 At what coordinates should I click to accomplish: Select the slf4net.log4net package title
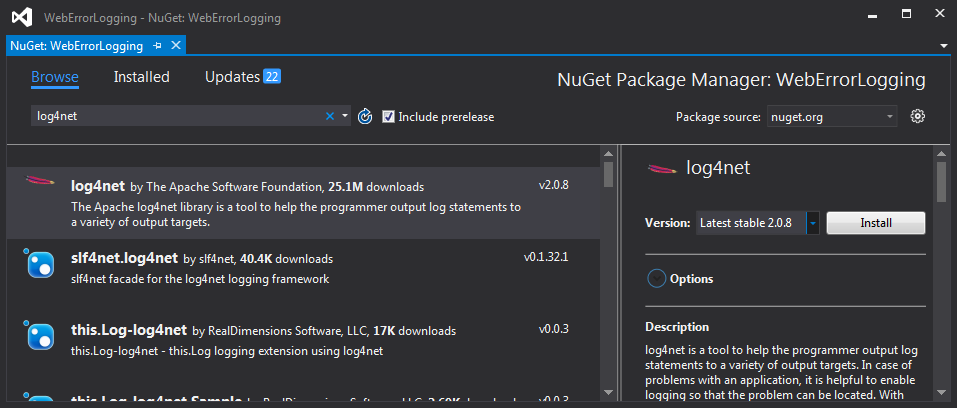click(x=125, y=258)
